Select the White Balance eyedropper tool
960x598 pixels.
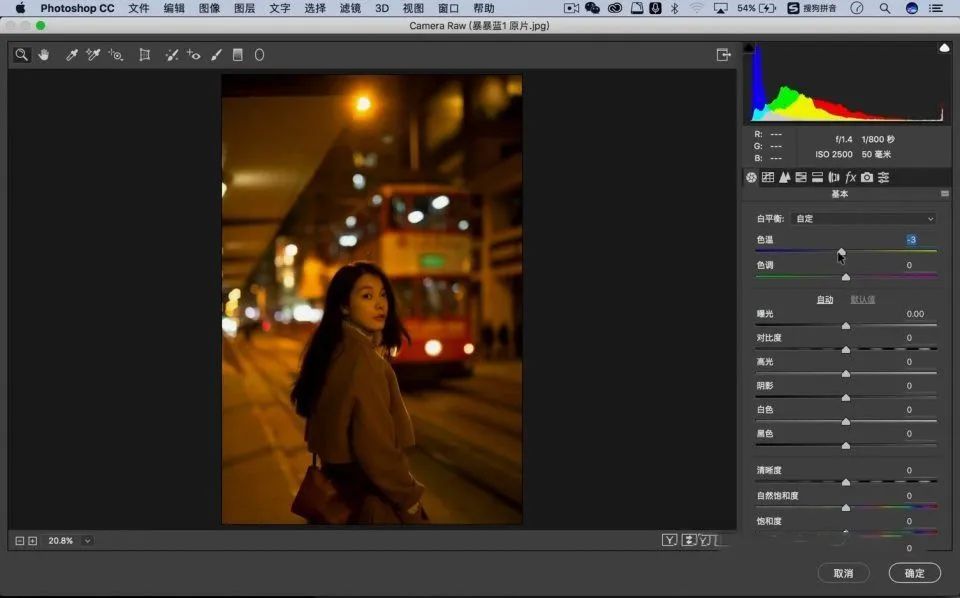[72, 55]
